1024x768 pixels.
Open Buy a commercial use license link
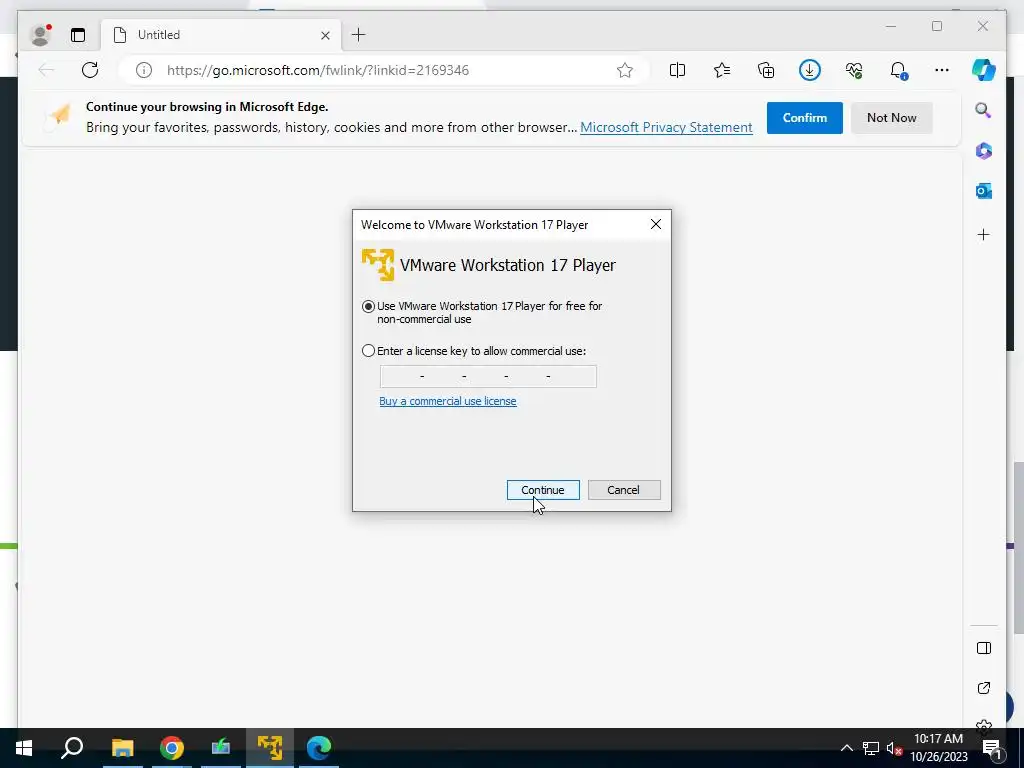coord(448,401)
